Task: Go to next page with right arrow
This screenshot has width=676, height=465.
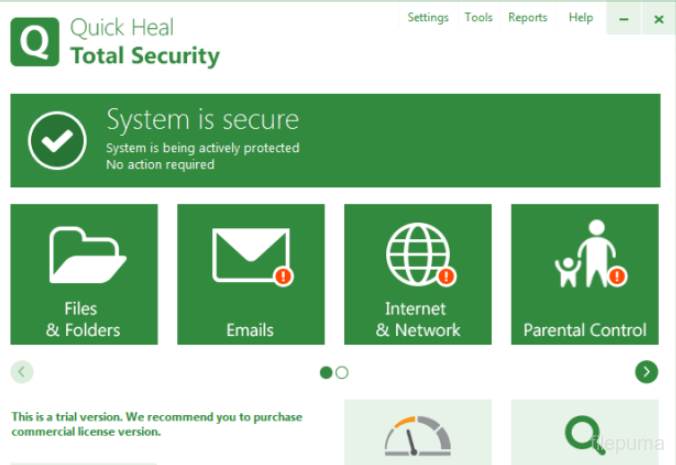Action: coord(646,372)
